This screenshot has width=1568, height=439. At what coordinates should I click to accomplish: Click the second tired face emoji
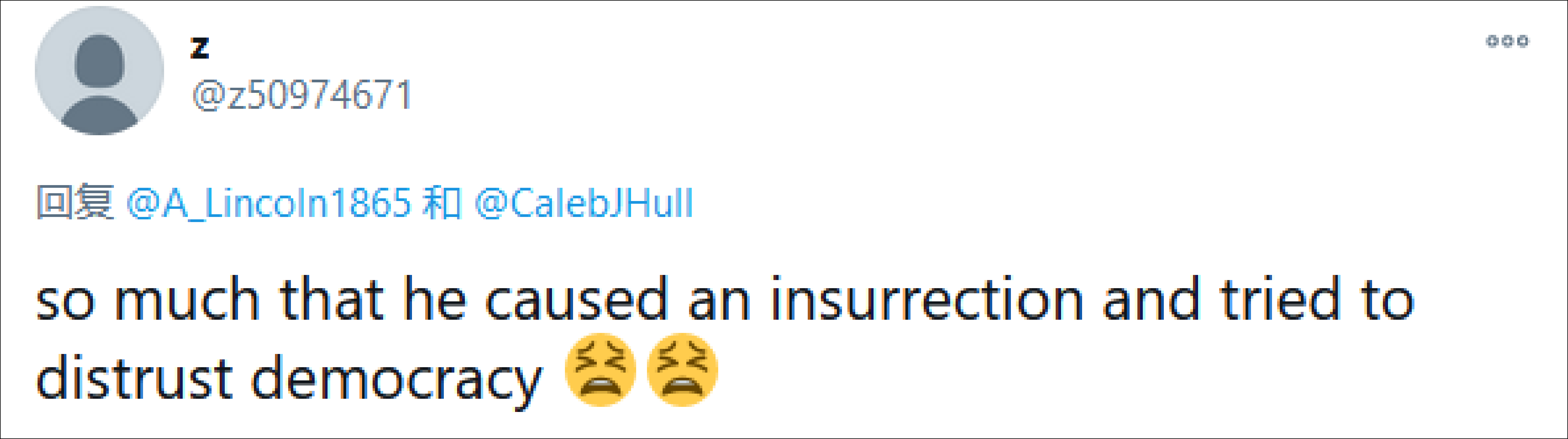[x=682, y=370]
